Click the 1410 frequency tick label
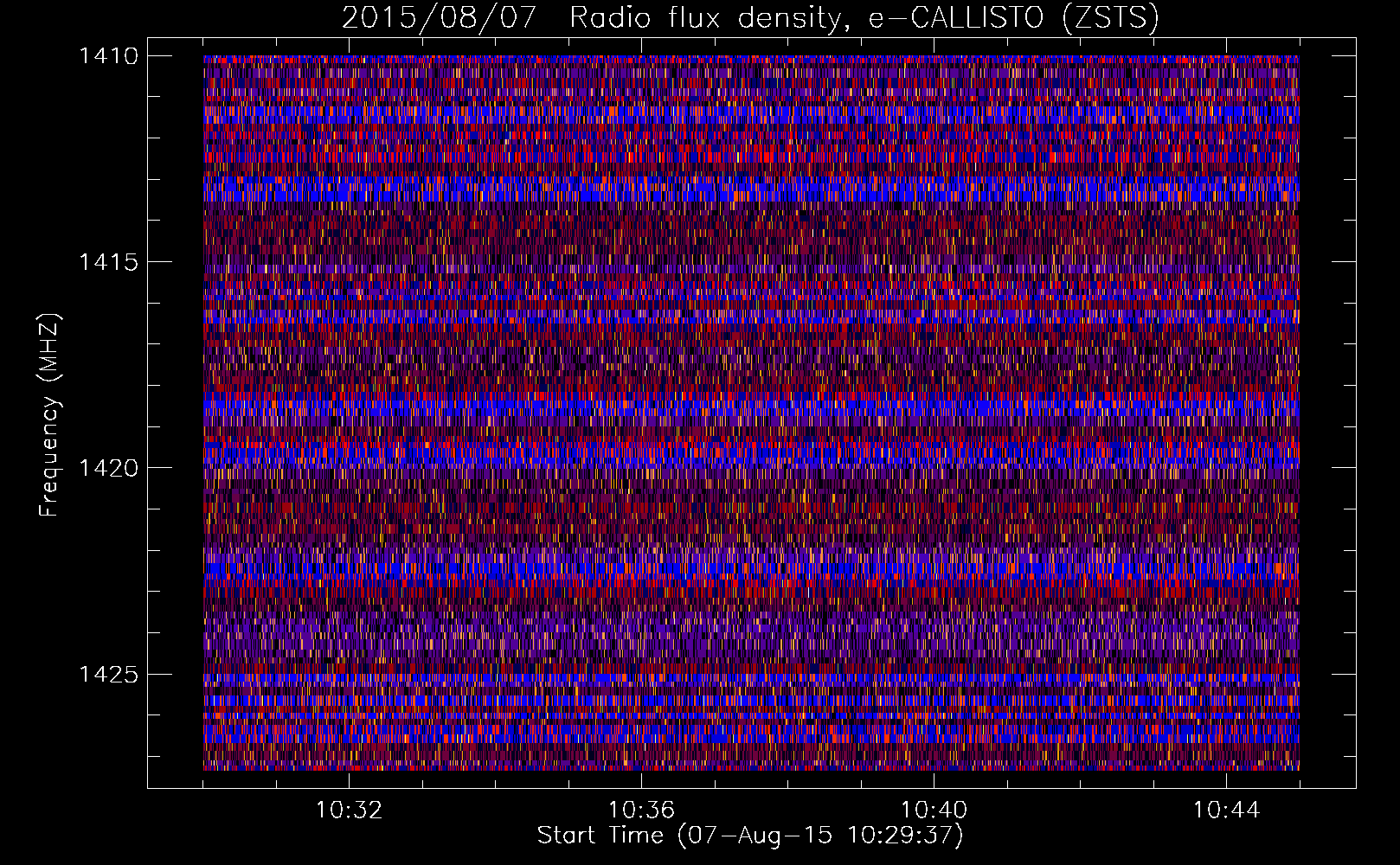The width and height of the screenshot is (1400, 865). pos(108,56)
